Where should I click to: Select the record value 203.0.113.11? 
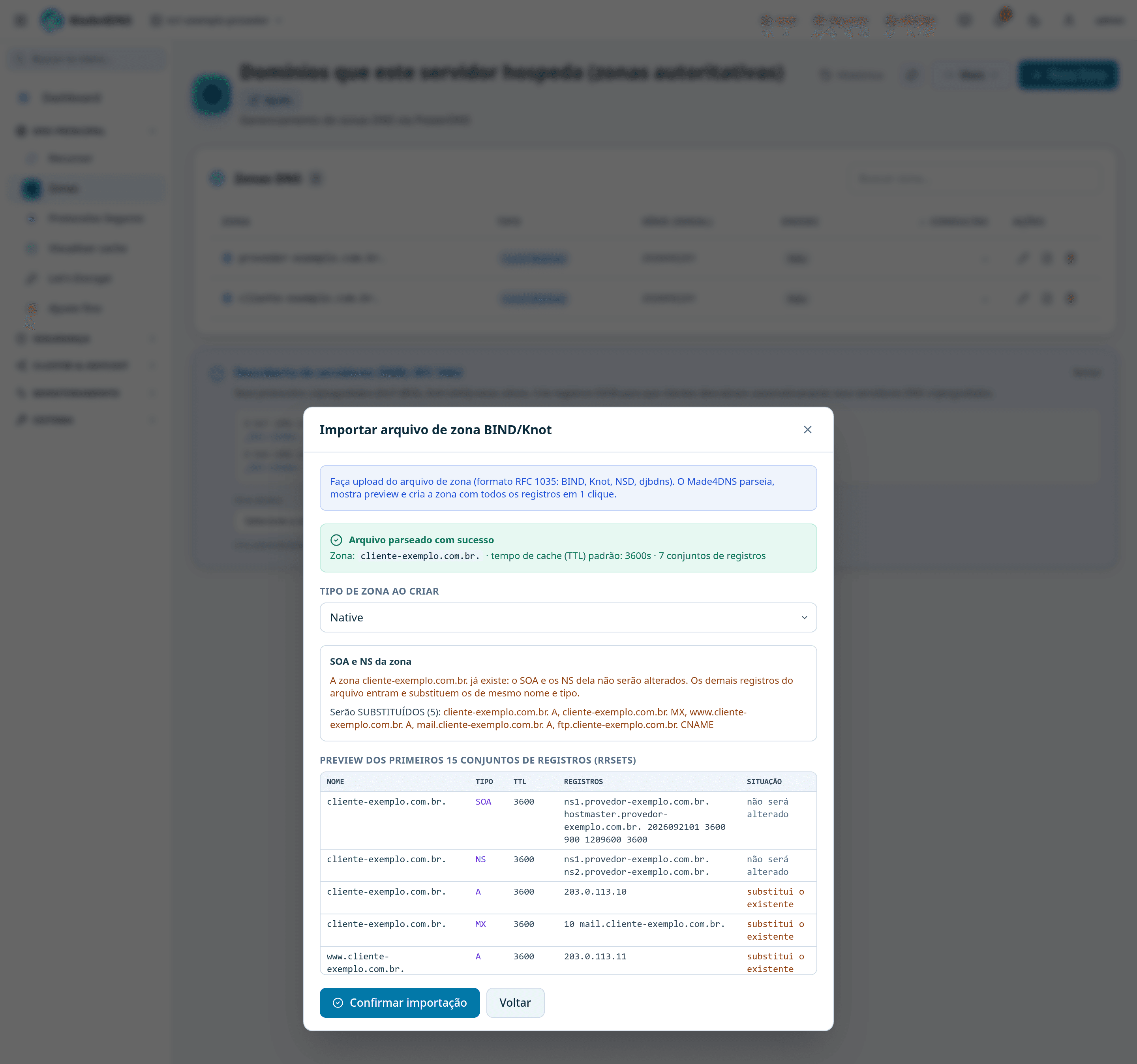[595, 957]
